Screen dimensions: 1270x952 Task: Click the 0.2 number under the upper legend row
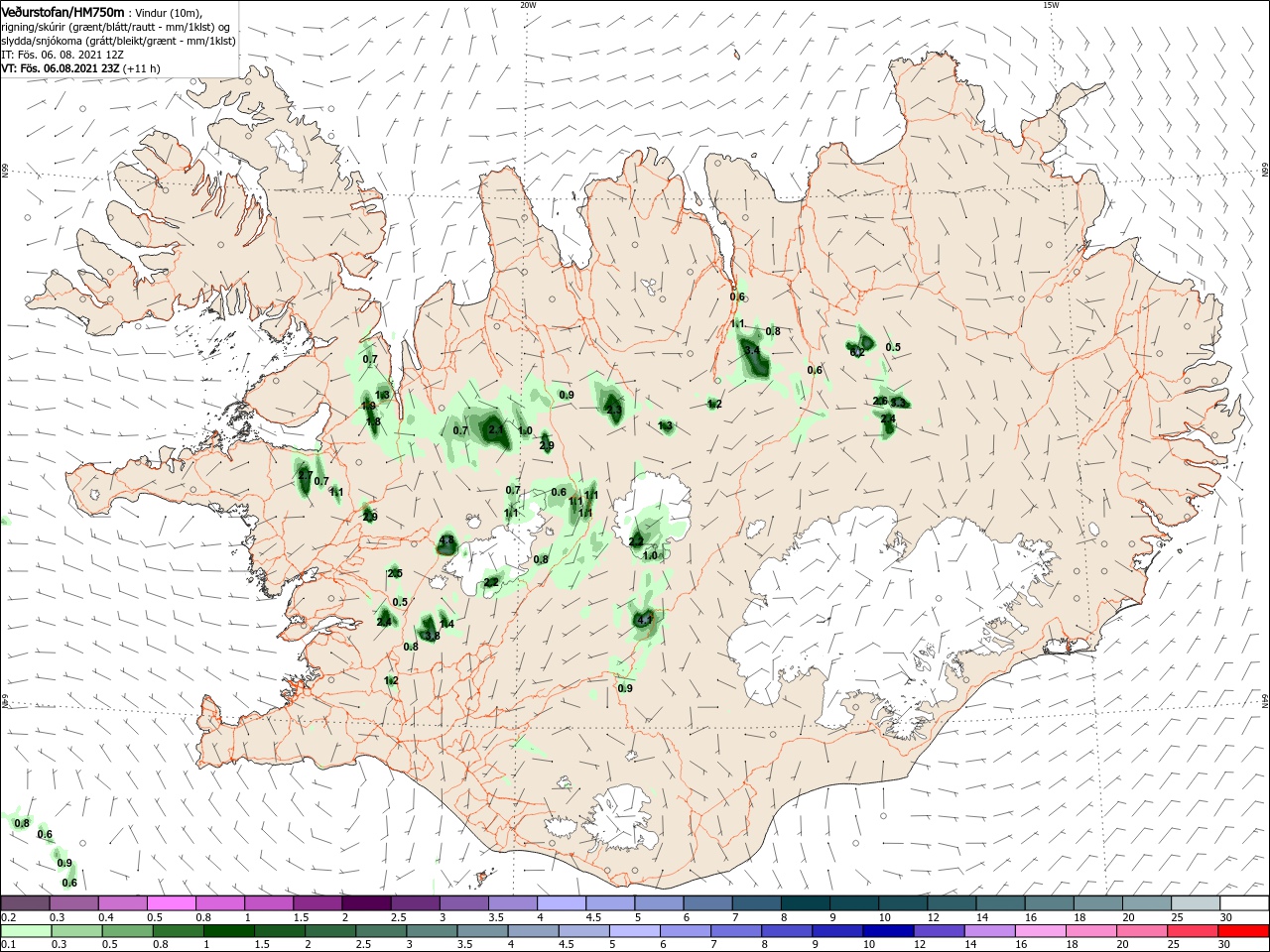[9, 917]
